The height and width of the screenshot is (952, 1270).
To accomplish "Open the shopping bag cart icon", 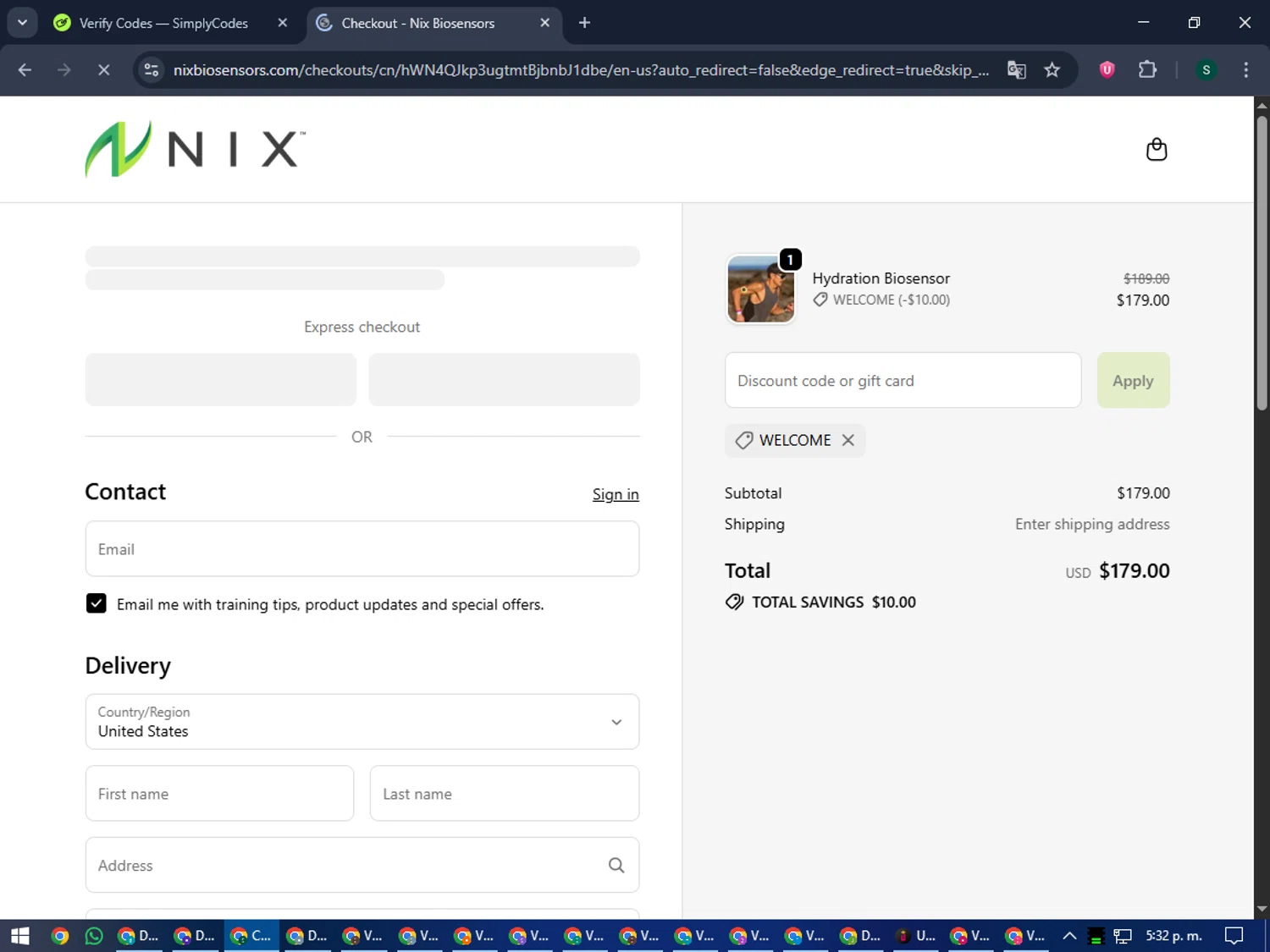I will click(x=1157, y=150).
